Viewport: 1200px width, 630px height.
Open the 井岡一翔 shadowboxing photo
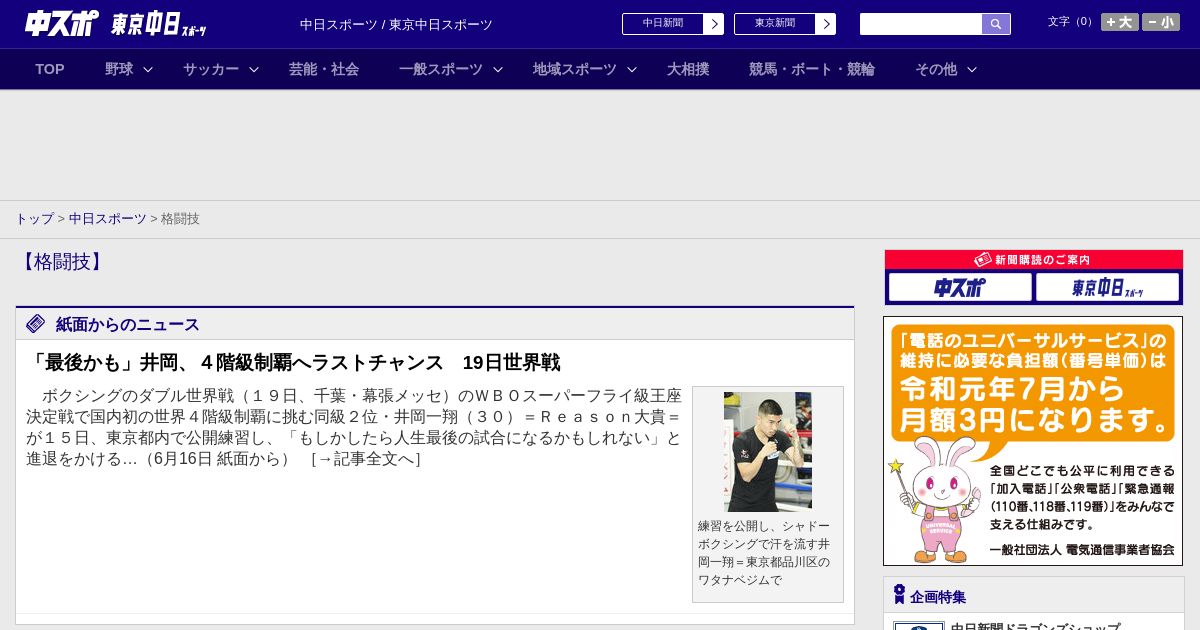click(768, 452)
